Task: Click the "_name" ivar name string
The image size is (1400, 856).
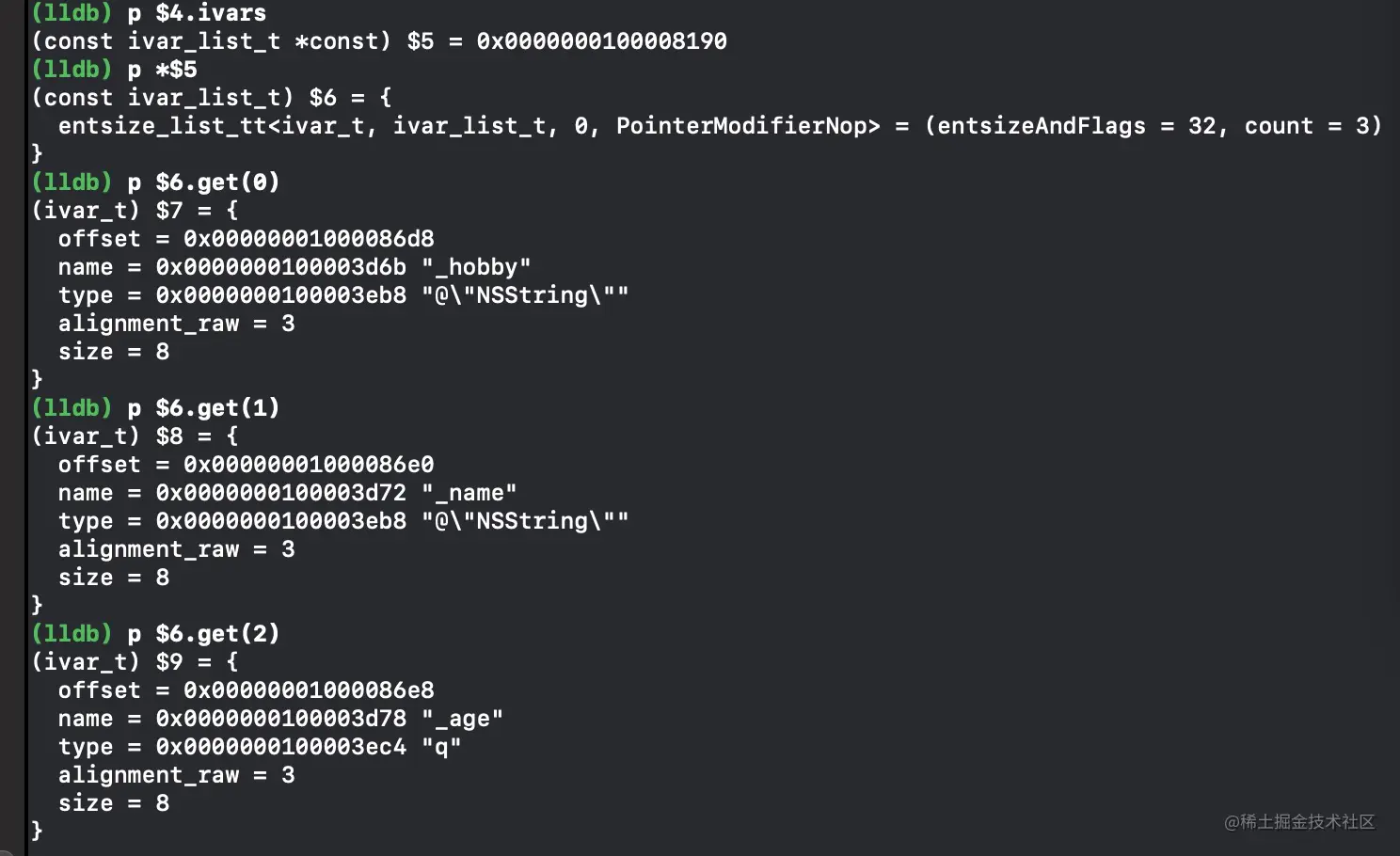Action: (469, 493)
